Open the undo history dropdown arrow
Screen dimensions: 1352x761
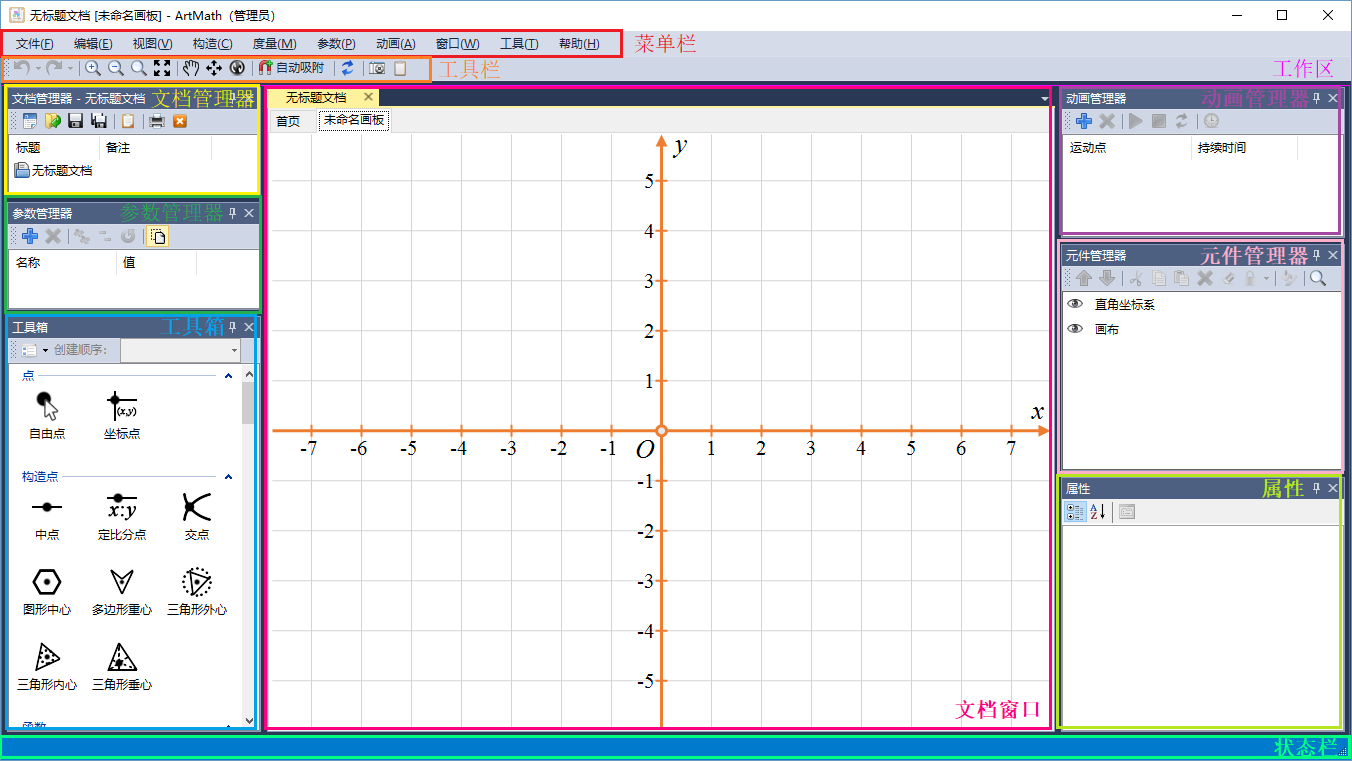38,68
